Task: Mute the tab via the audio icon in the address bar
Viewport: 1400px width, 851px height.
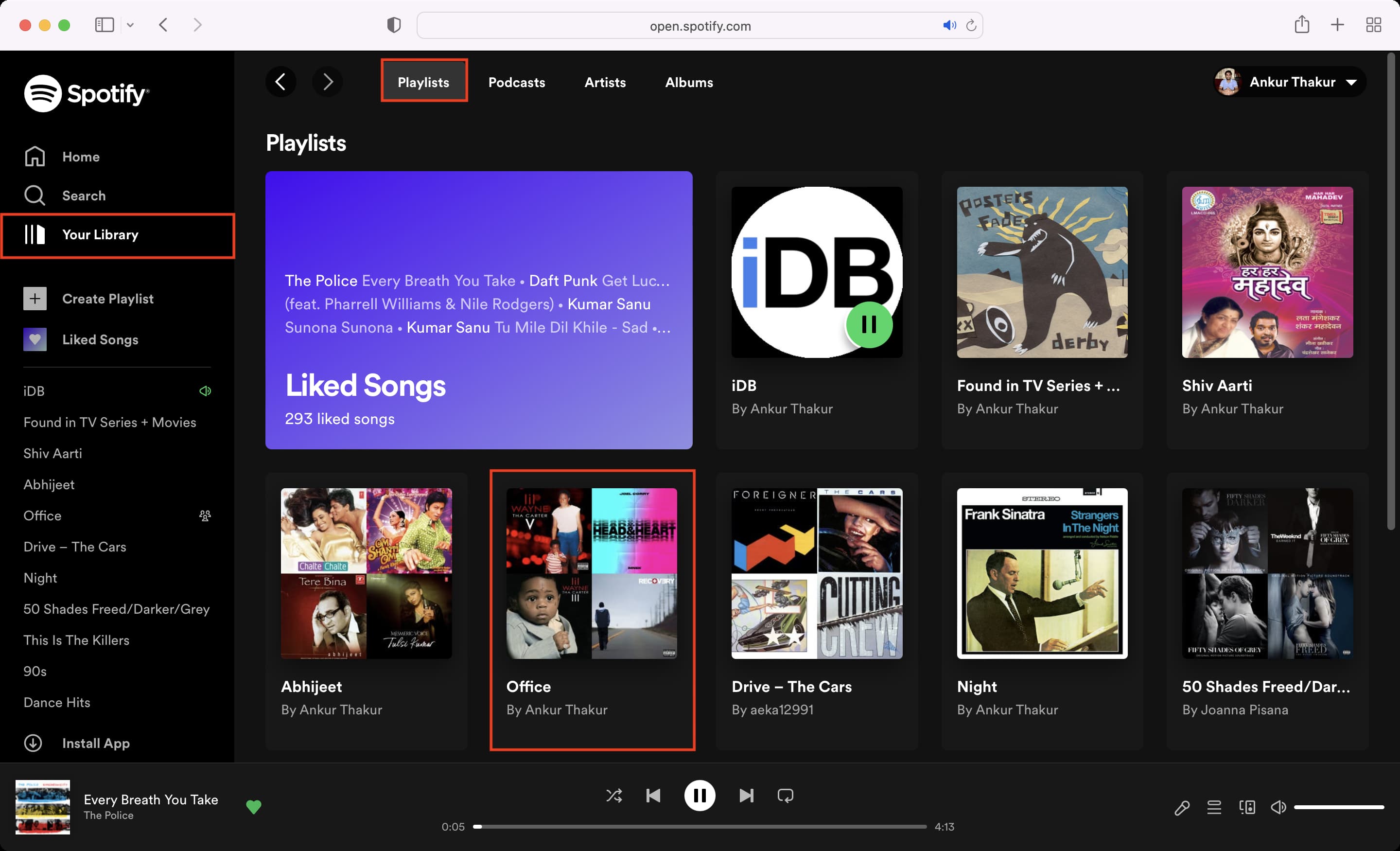Action: (x=949, y=25)
